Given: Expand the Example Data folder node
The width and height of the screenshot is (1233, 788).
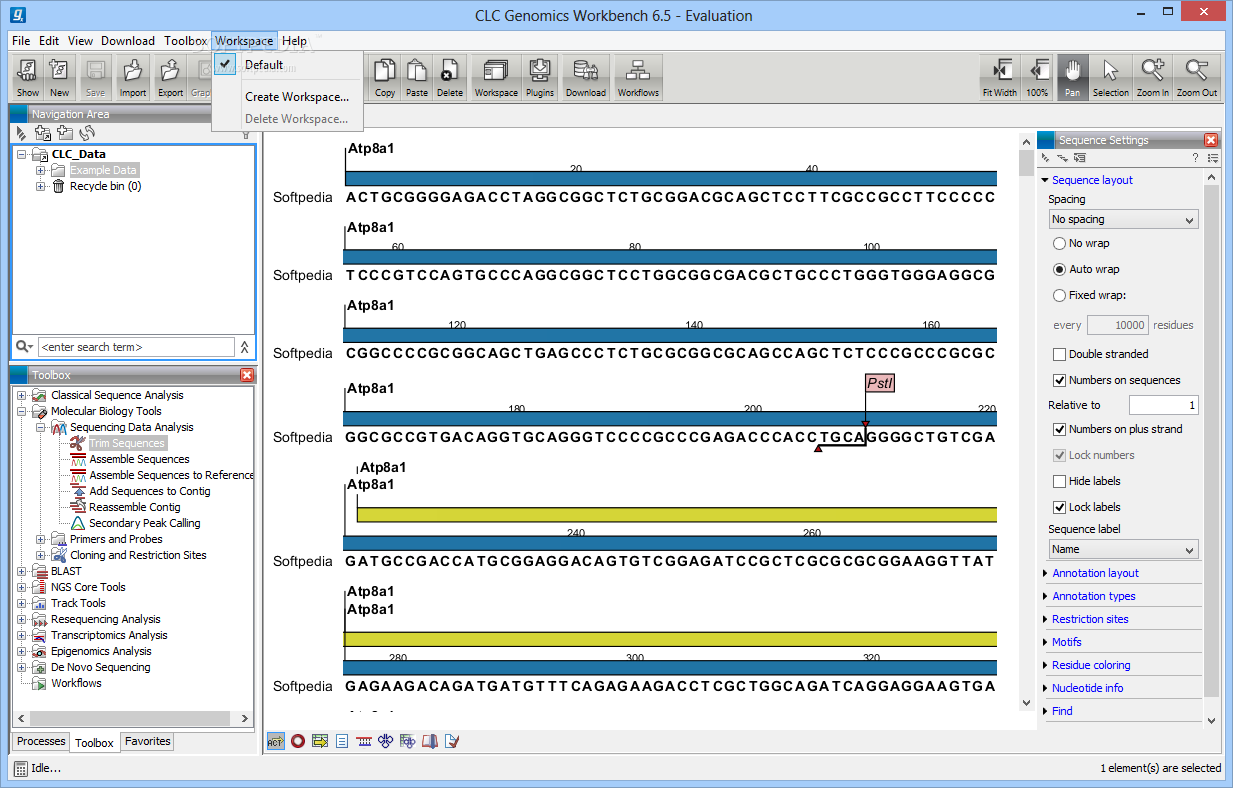Looking at the screenshot, I should point(41,170).
